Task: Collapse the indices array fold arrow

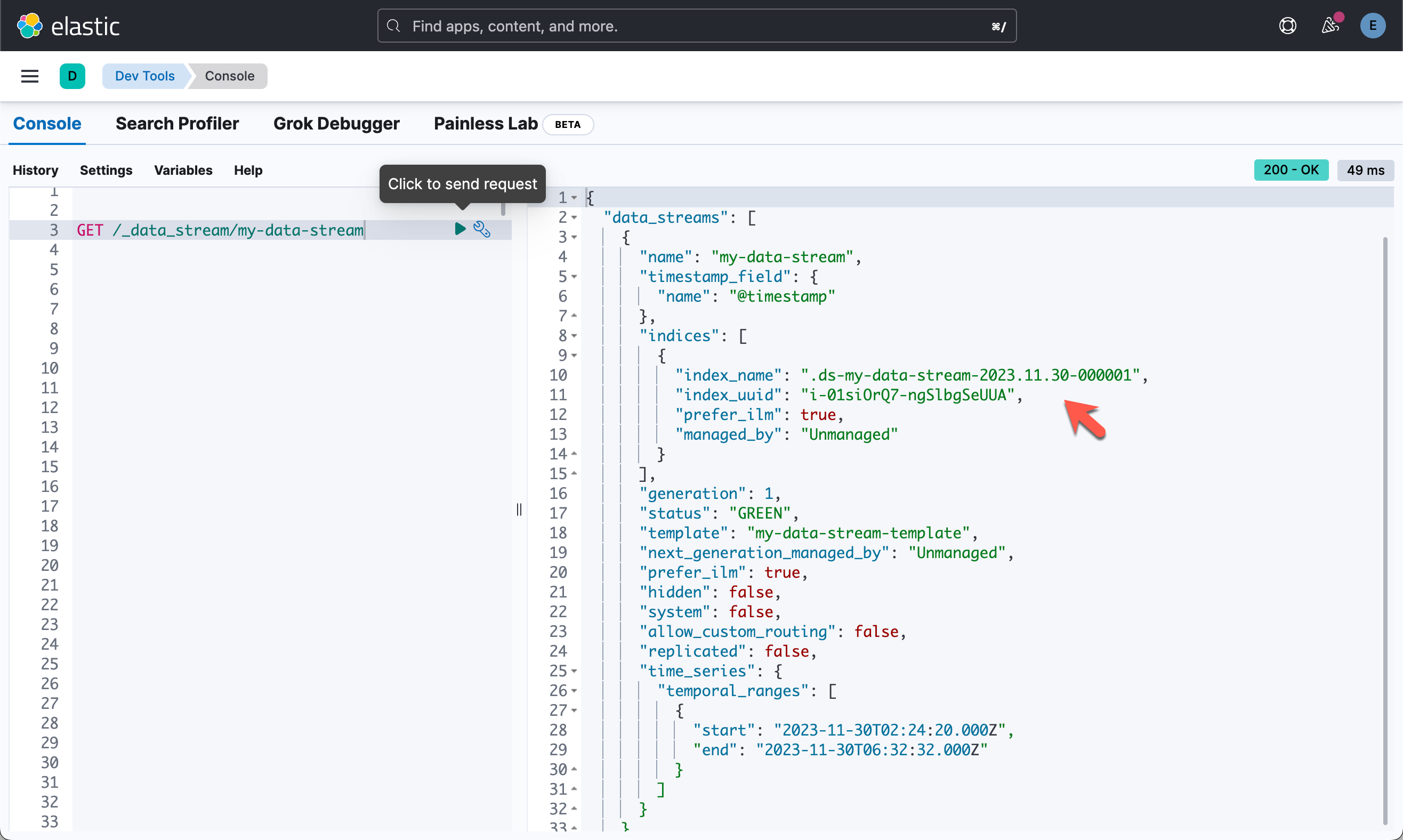Action: (575, 336)
